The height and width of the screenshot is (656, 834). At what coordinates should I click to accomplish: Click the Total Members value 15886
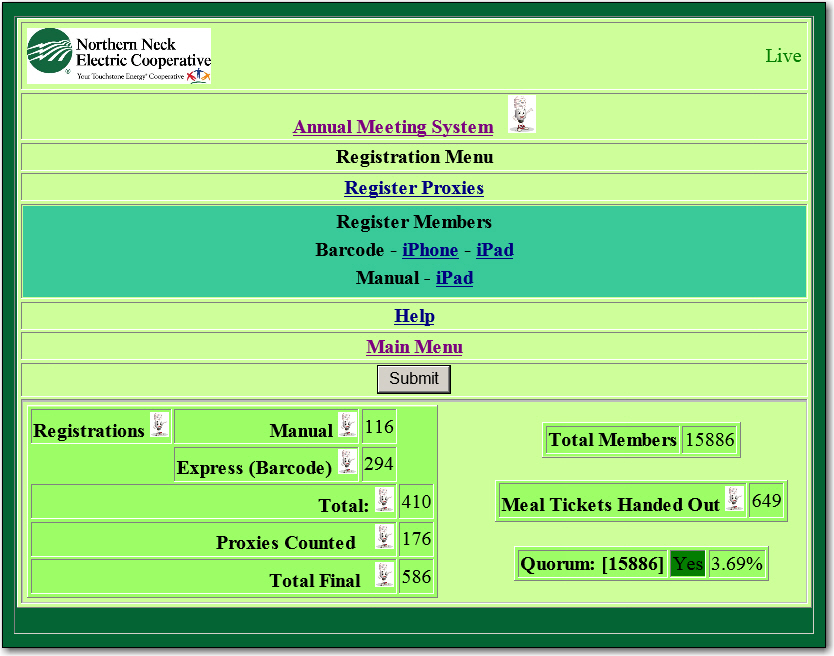710,440
